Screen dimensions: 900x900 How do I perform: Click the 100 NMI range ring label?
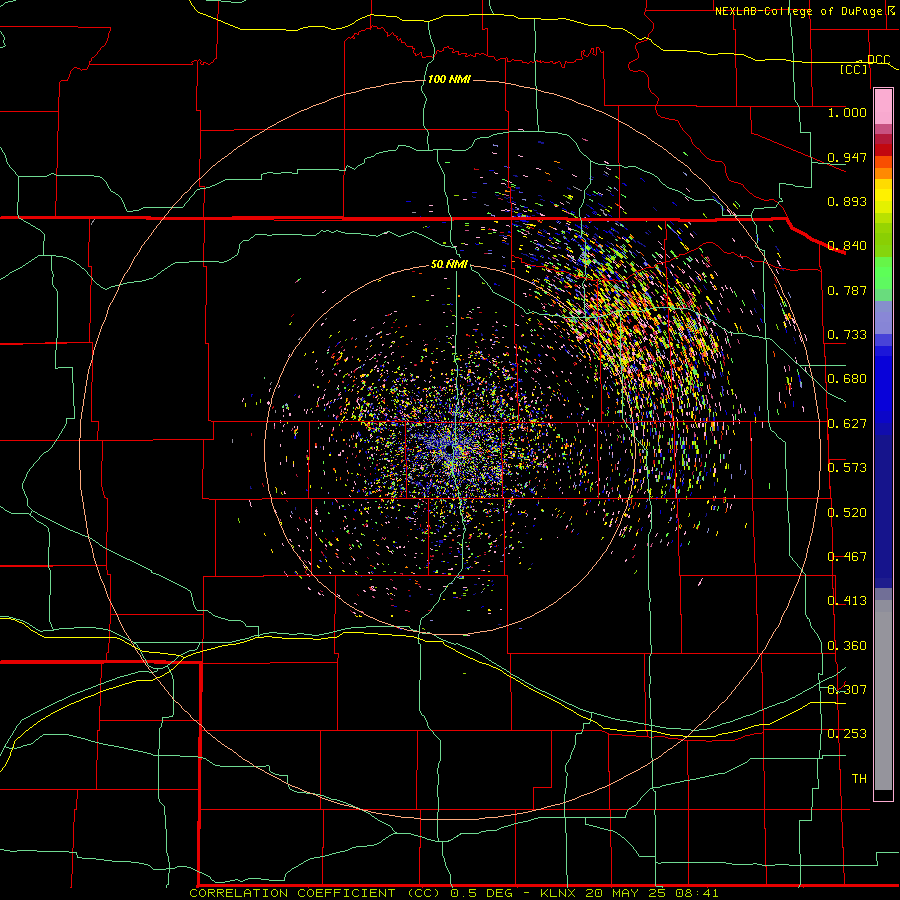(449, 79)
